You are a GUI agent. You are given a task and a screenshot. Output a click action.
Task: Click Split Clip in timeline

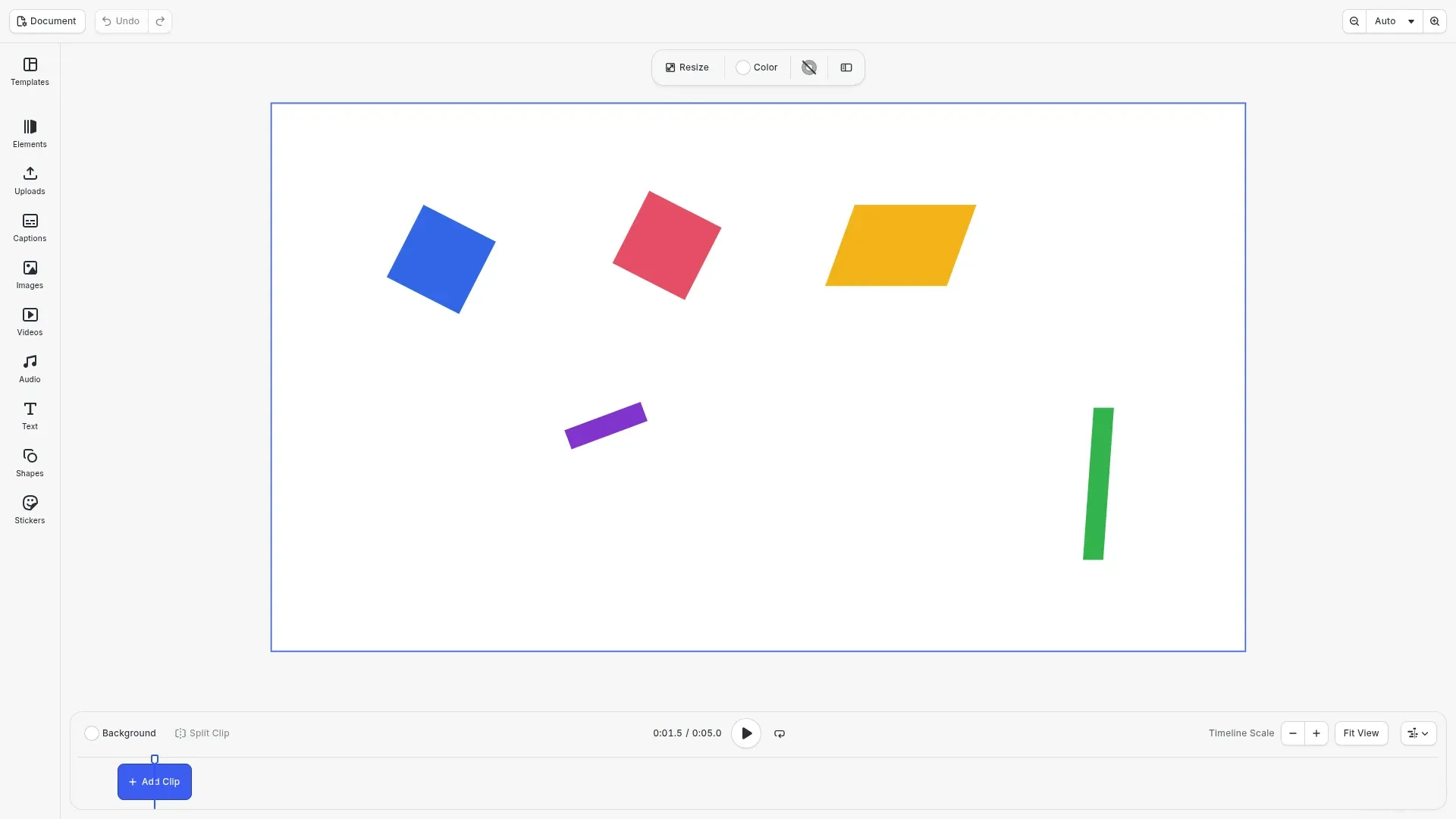coord(202,733)
